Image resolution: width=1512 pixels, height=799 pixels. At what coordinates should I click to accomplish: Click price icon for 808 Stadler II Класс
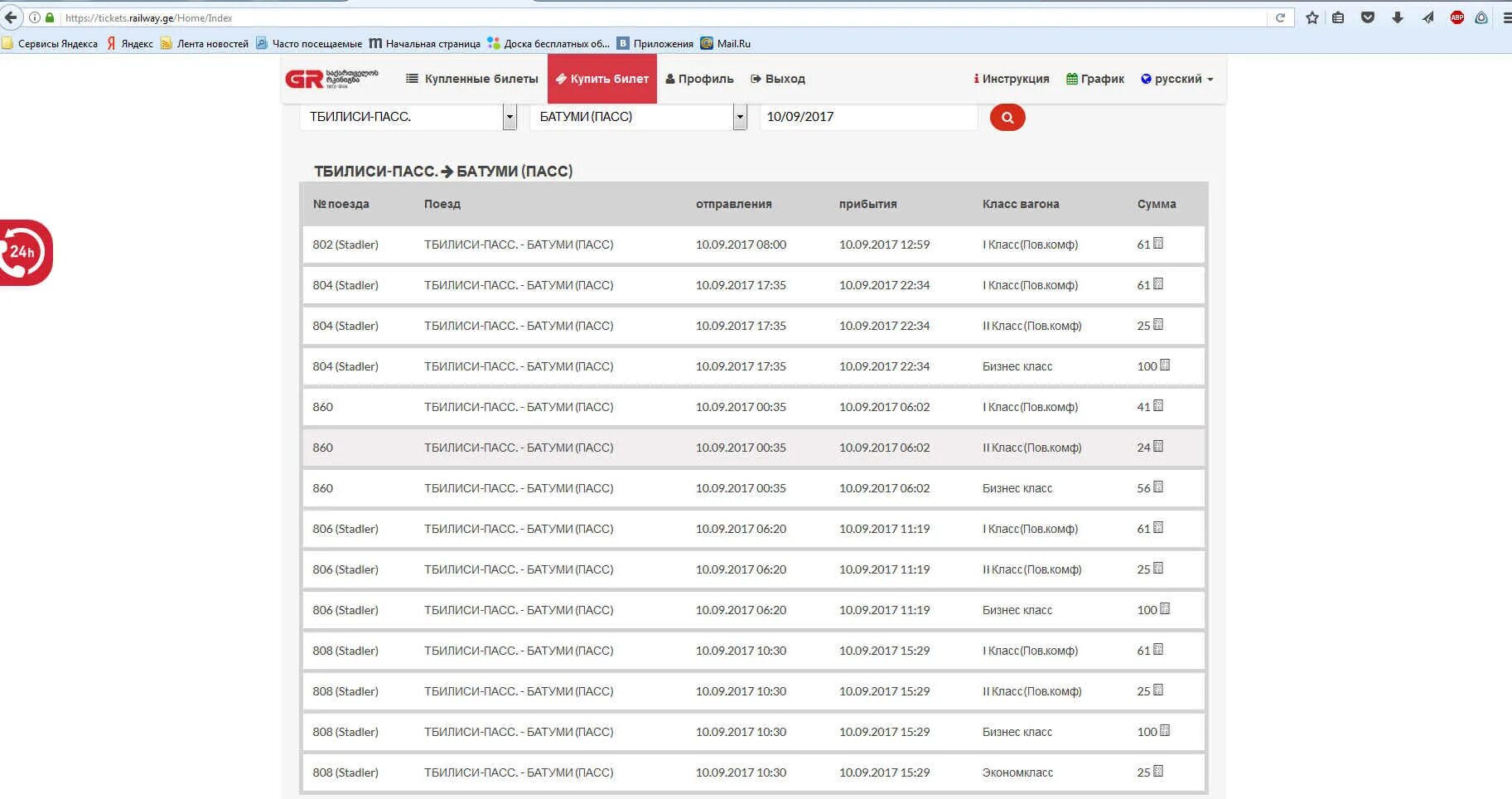tap(1158, 690)
